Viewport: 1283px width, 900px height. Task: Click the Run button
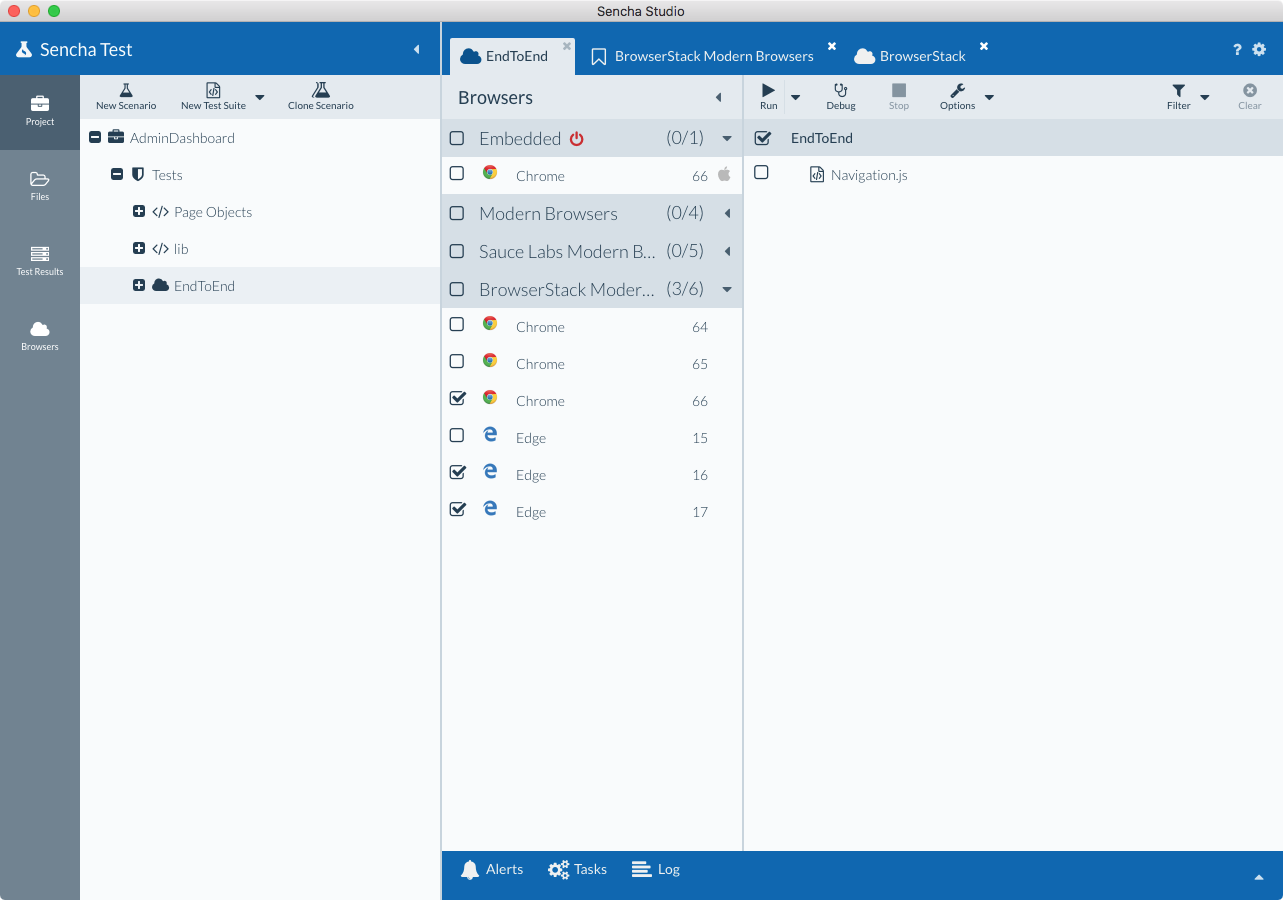[768, 96]
